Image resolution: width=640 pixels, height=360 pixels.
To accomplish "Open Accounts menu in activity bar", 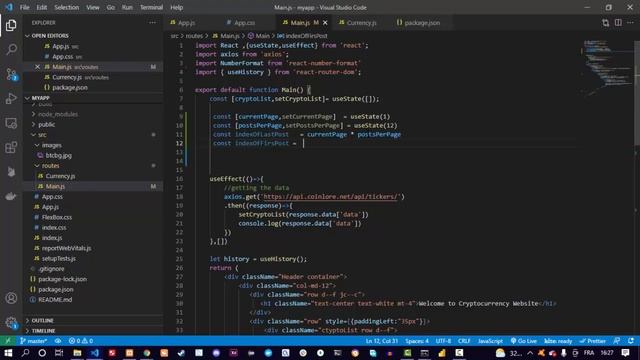I will point(11,298).
